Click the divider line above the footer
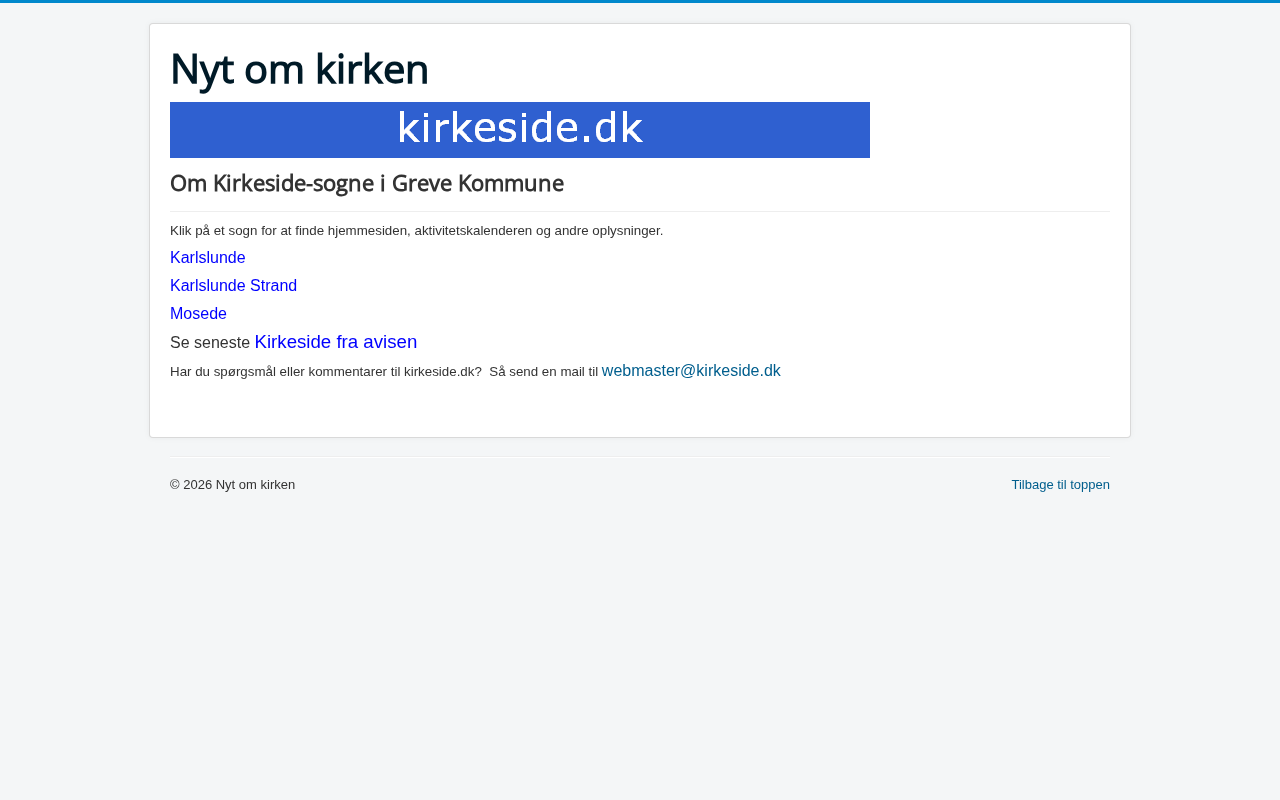Screen dimensions: 1280x800 tap(640, 457)
